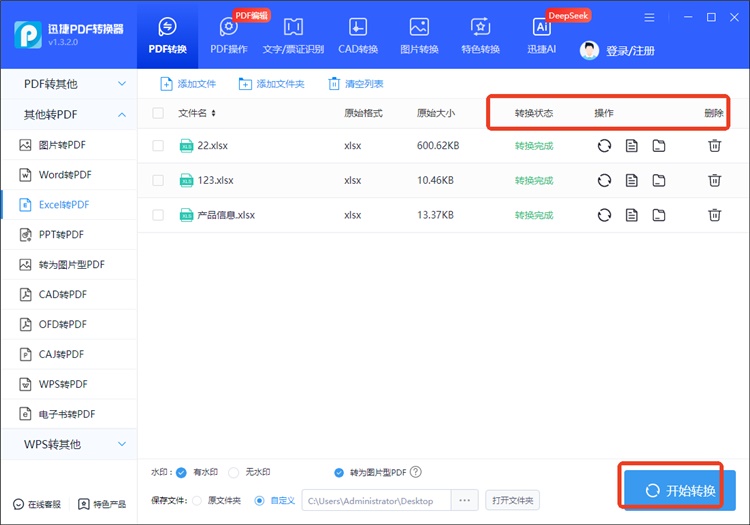The width and height of the screenshot is (750, 525).
Task: Click help icon beside 转为图片型PDF
Action: 416,472
